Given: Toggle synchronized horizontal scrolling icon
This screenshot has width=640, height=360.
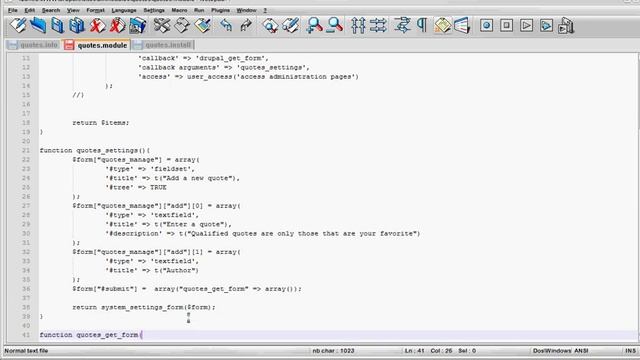Looking at the screenshot, I should tap(378, 26).
